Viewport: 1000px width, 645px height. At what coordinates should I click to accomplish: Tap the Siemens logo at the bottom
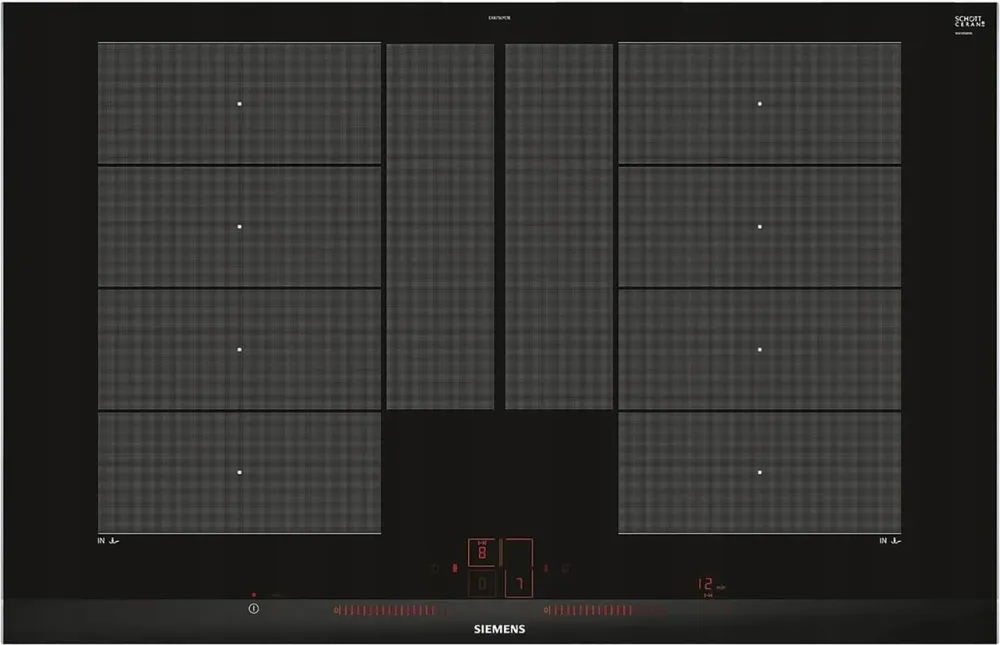click(x=499, y=629)
